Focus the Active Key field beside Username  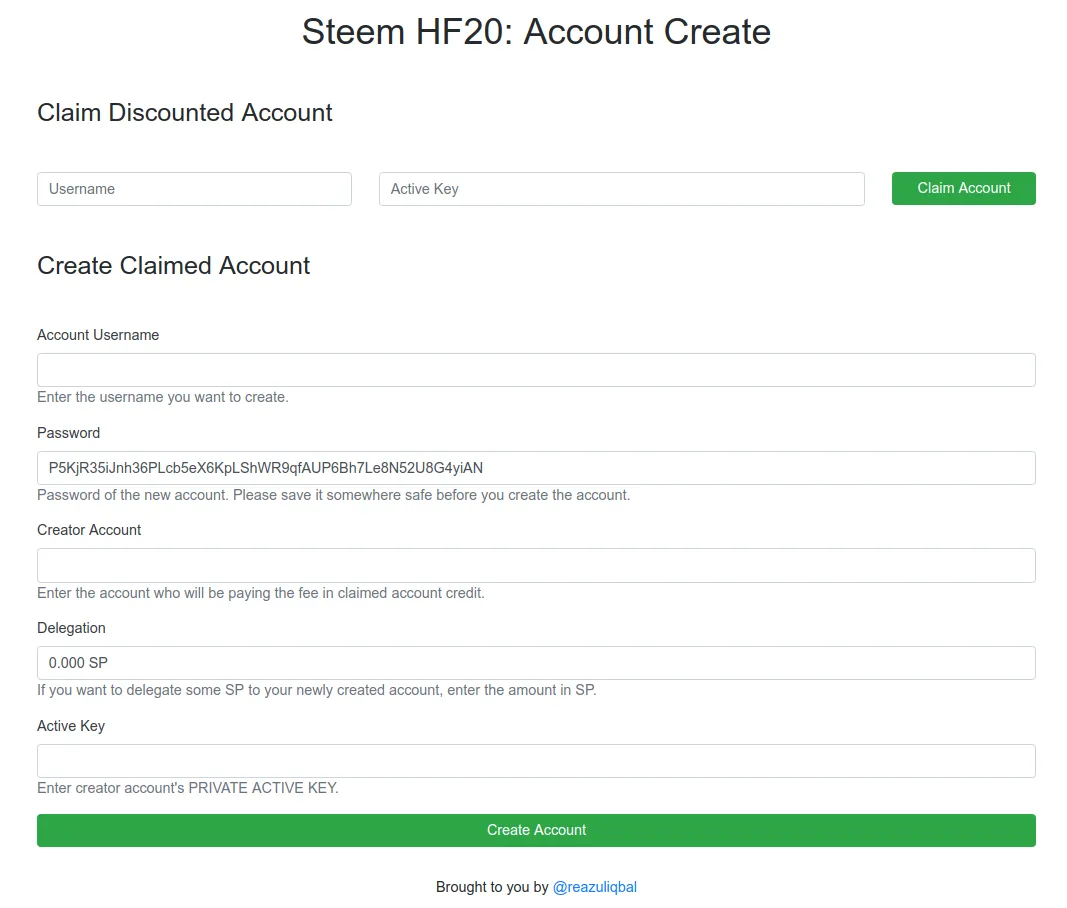coord(621,189)
